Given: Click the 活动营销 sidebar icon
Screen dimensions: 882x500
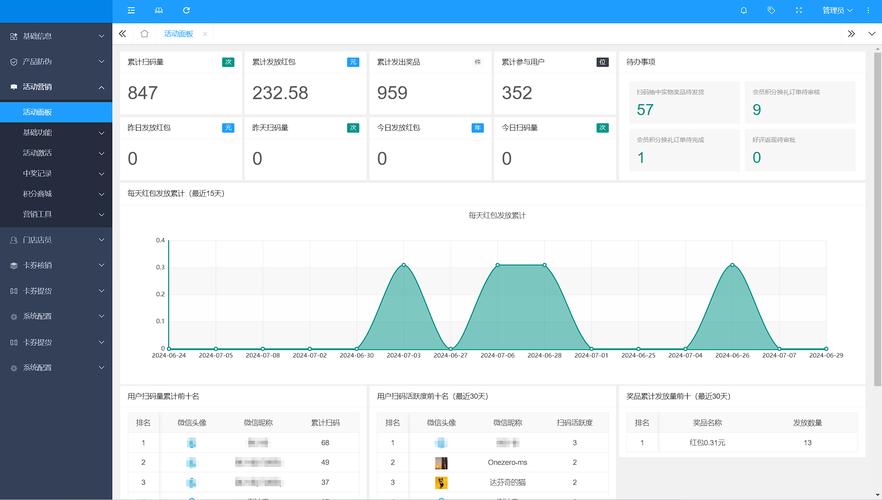Looking at the screenshot, I should 14,87.
